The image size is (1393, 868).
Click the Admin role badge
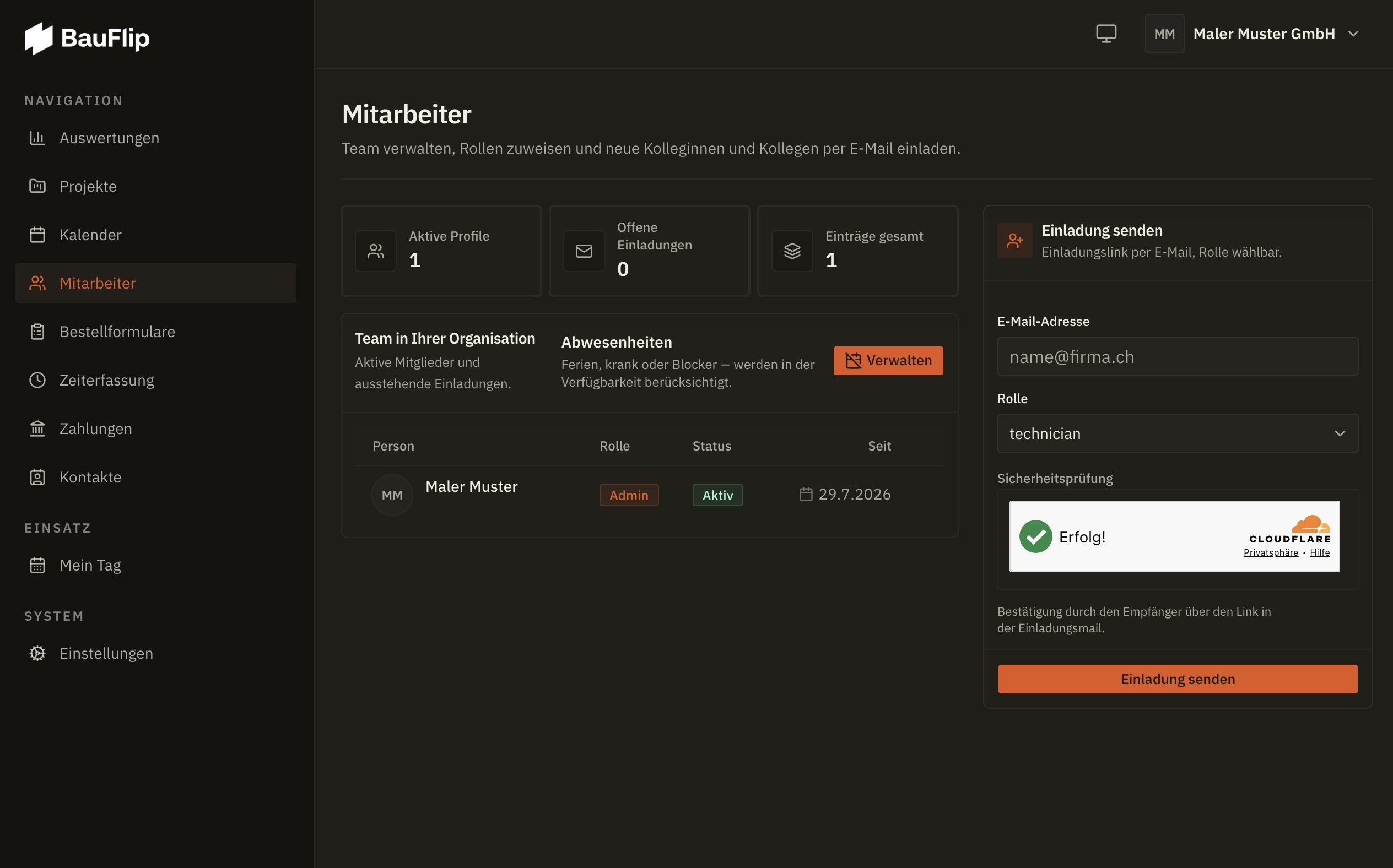[x=629, y=495]
